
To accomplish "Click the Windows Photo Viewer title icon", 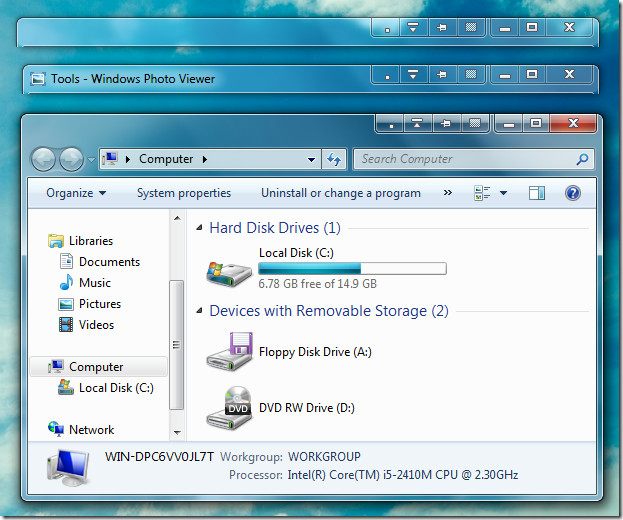I will 38,79.
